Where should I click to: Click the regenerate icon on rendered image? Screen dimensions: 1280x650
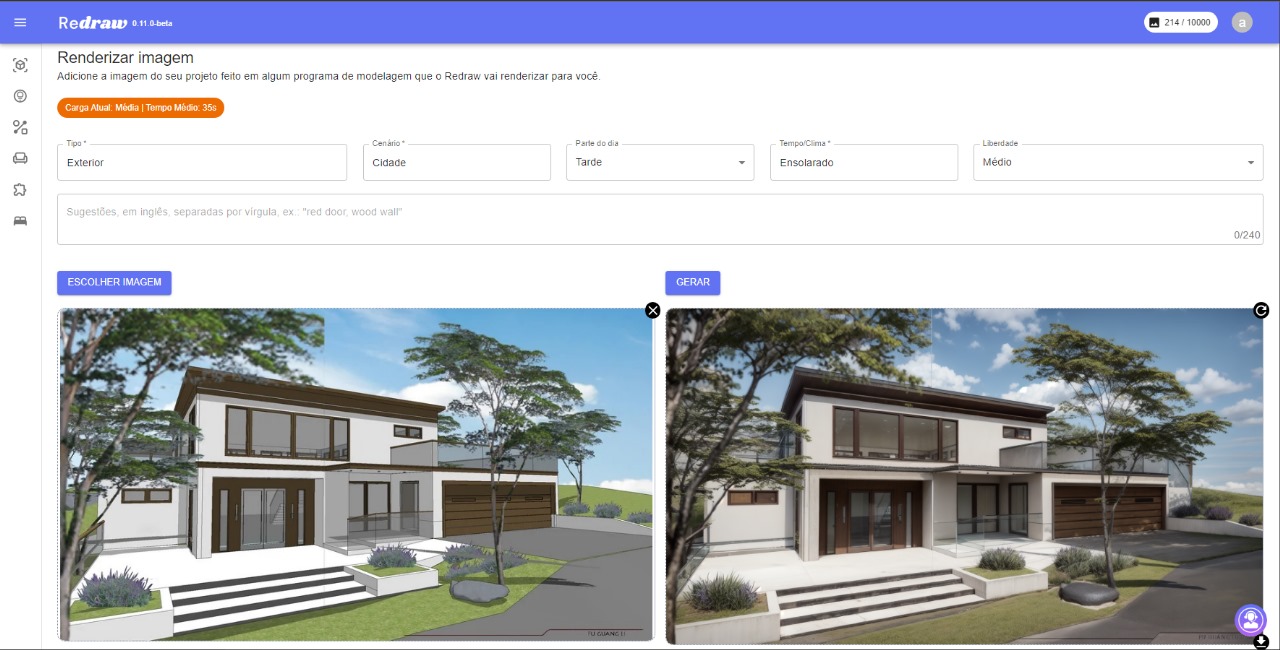(x=1261, y=310)
